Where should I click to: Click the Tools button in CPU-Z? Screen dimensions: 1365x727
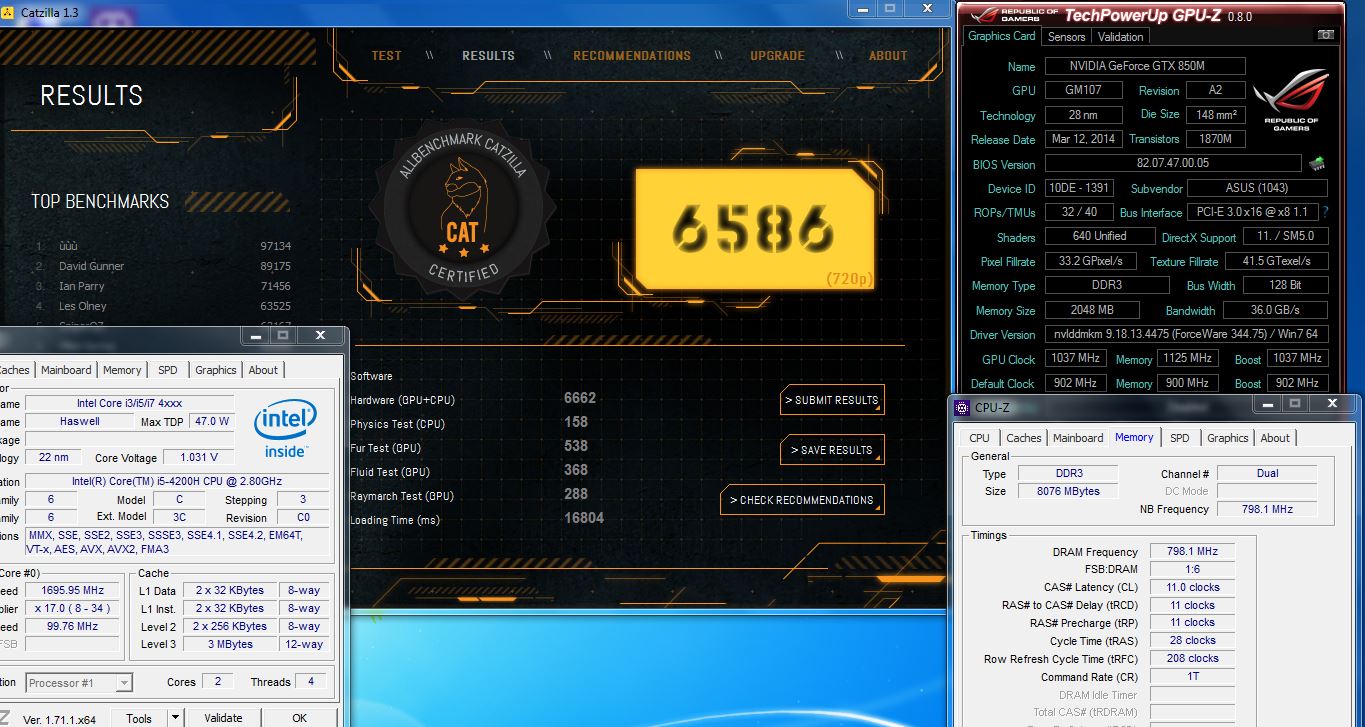coord(139,717)
